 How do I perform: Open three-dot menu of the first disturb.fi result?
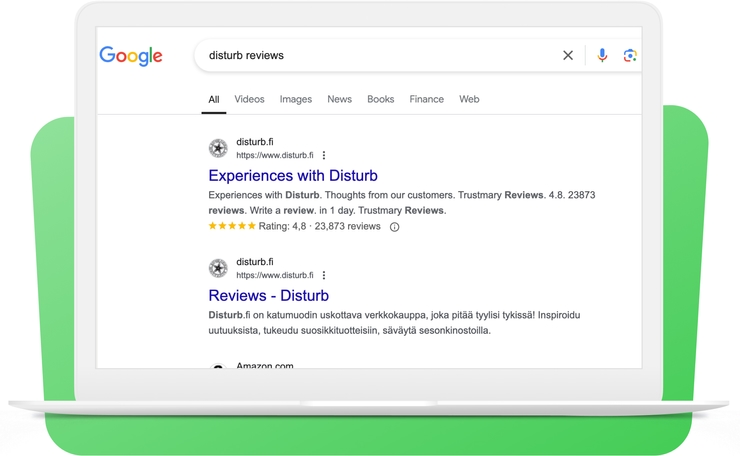point(324,156)
